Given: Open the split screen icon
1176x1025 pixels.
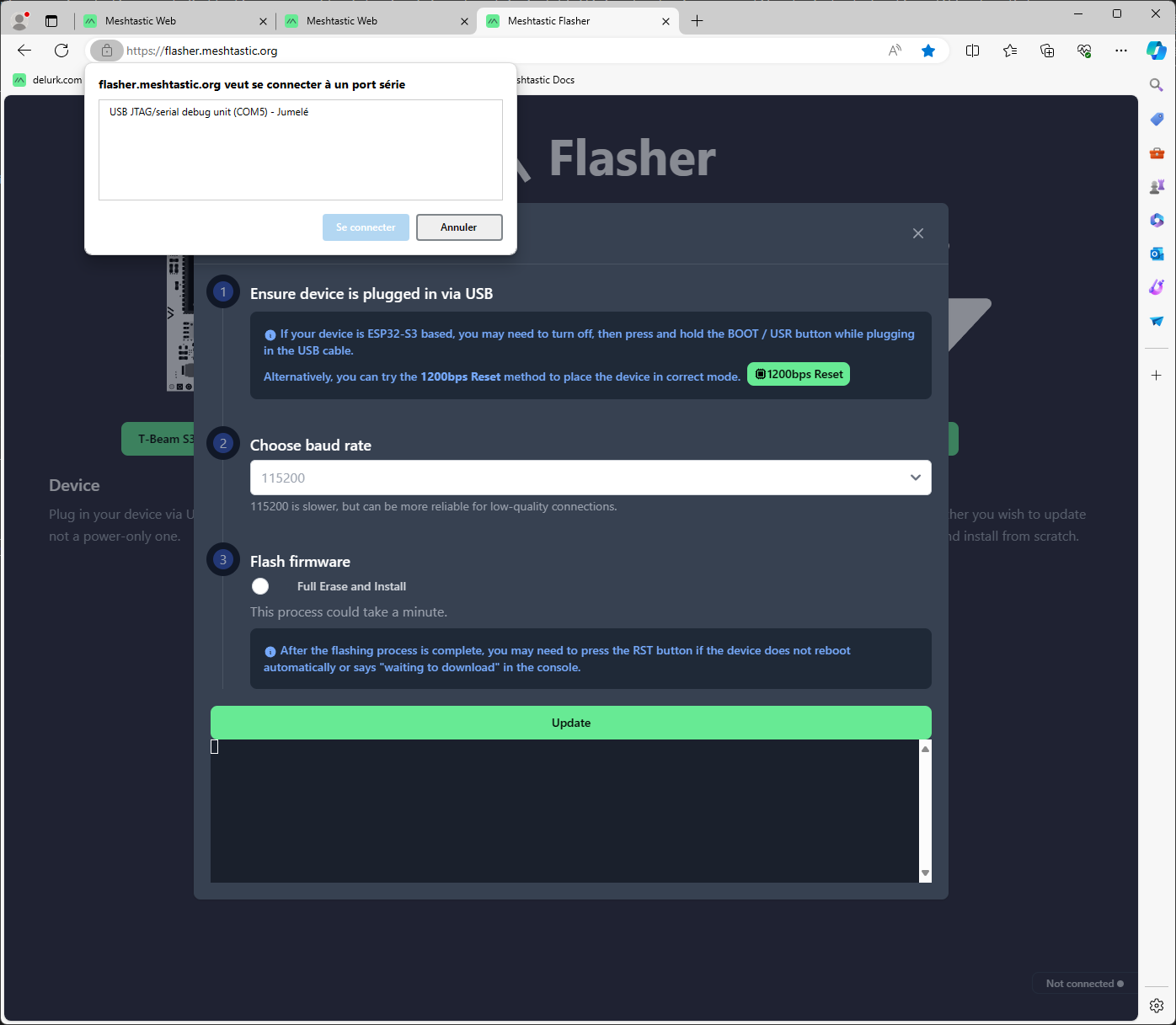Looking at the screenshot, I should click(972, 51).
